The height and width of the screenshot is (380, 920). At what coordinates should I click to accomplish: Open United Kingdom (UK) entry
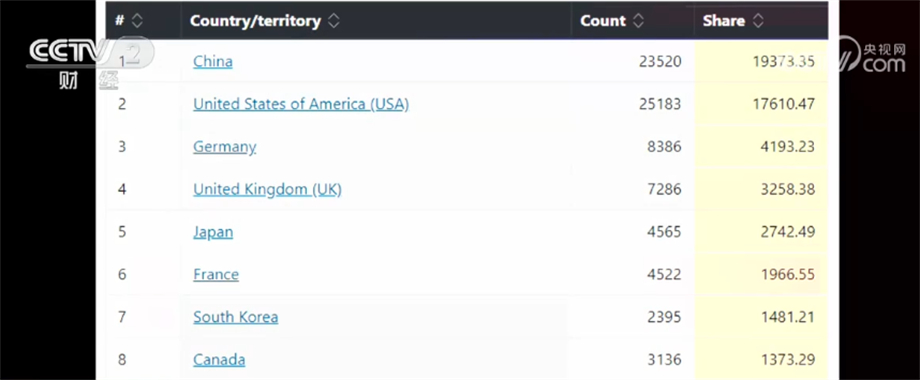[268, 189]
